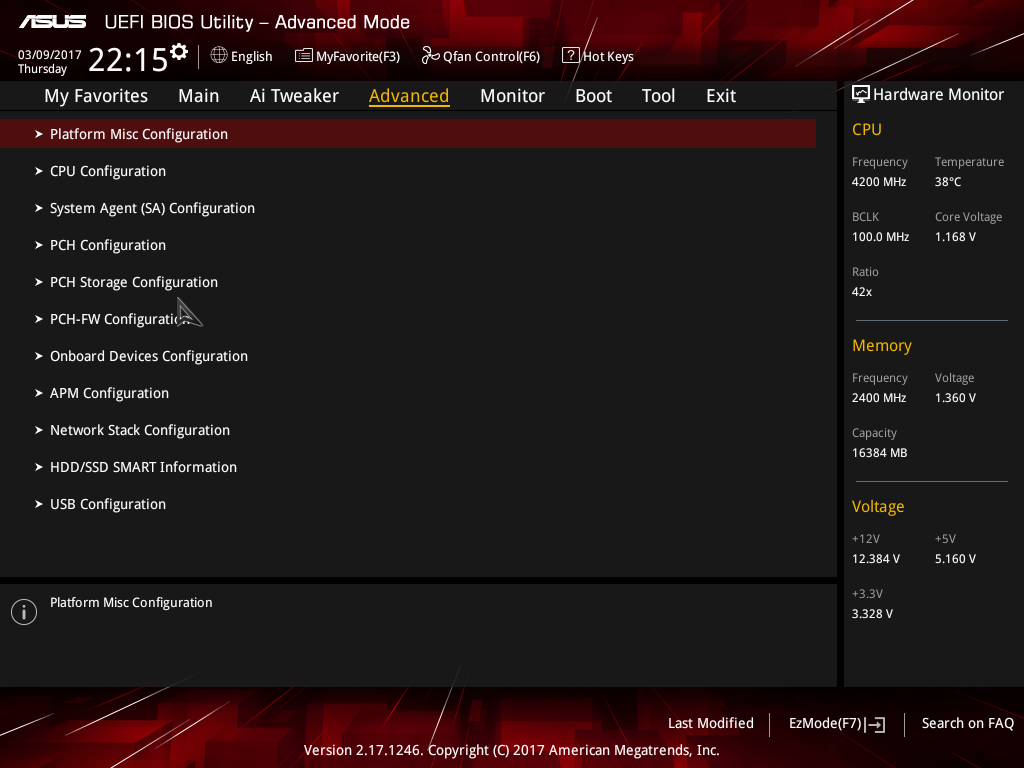Viewport: 1024px width, 768px height.
Task: Expand the arrow beside PCH Configuration
Action: pos(39,245)
